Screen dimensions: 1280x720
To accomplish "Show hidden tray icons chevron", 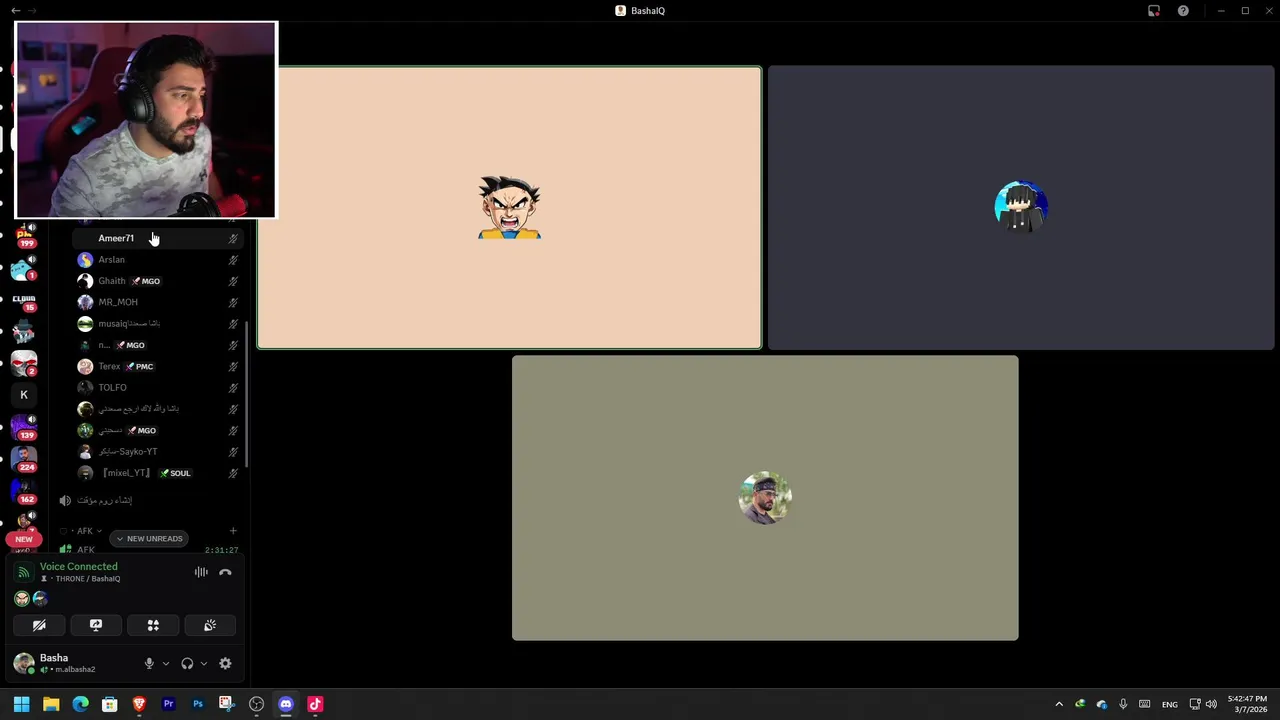I will (1059, 704).
